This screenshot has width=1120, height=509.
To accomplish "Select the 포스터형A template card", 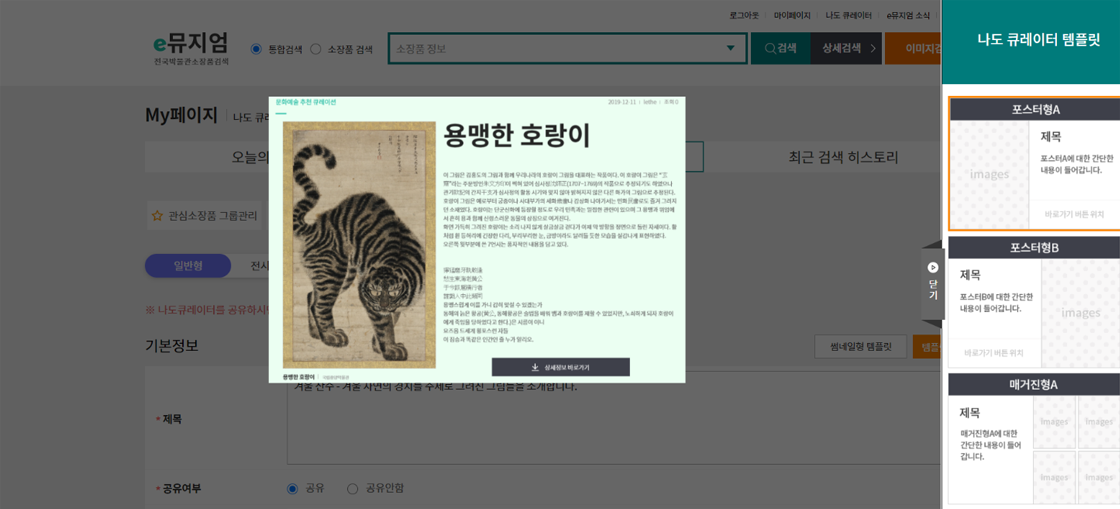I will pyautogui.click(x=1034, y=164).
